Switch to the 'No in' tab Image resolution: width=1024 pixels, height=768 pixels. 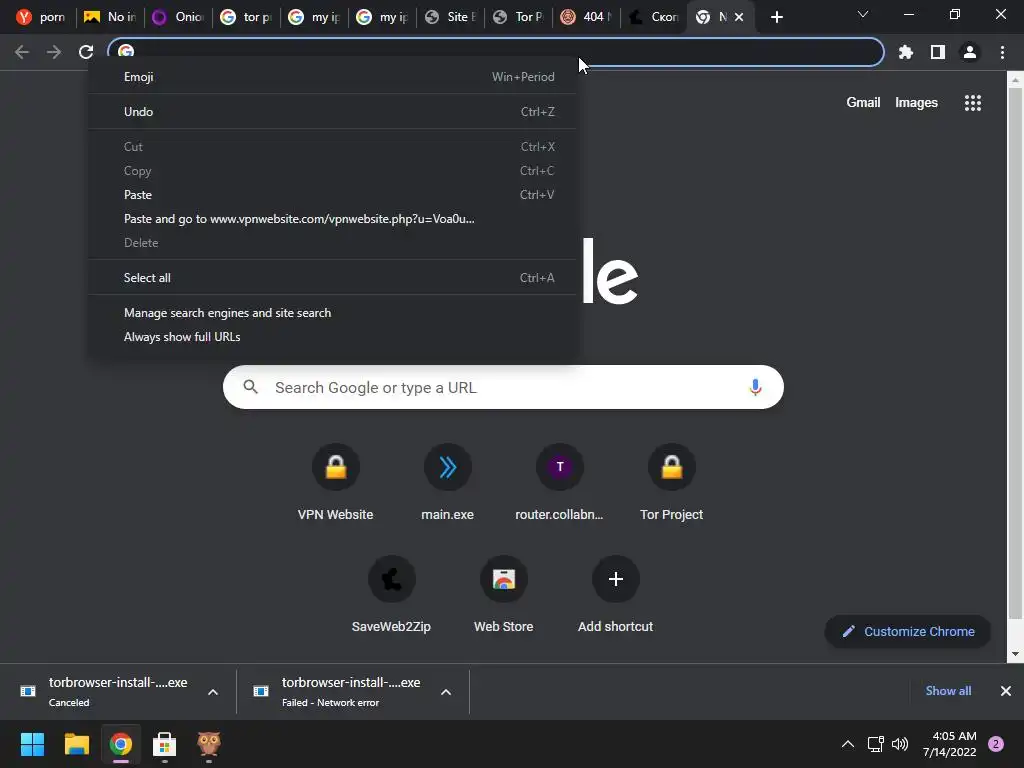click(110, 17)
